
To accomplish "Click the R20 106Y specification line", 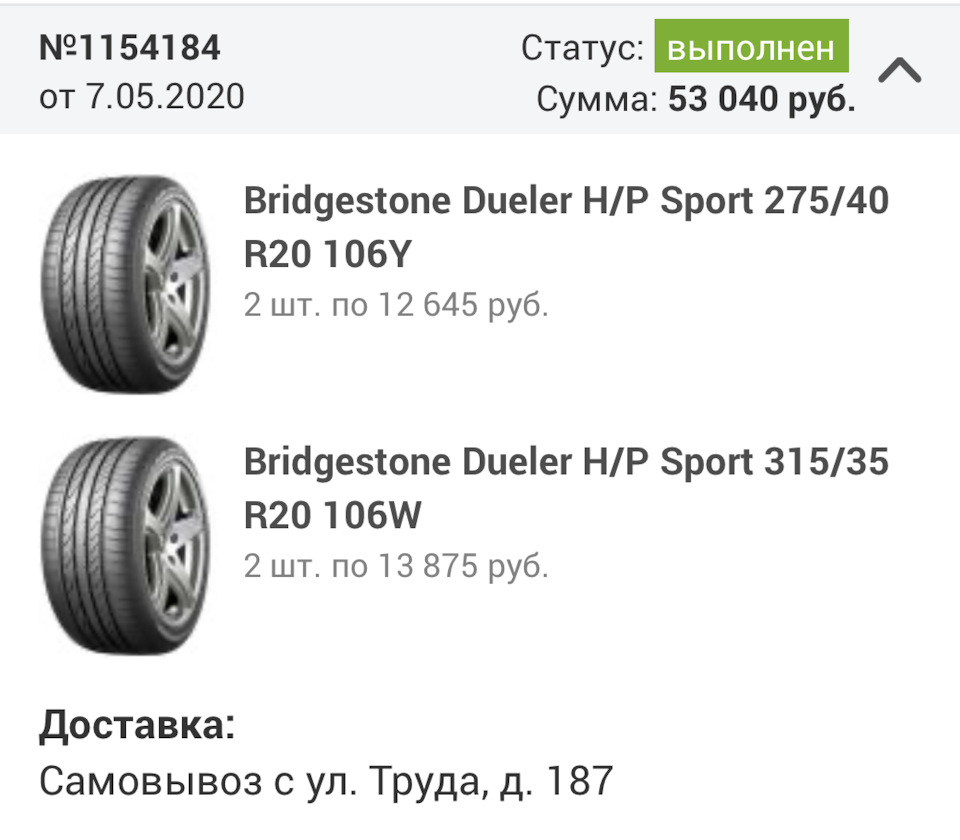I will [x=328, y=256].
